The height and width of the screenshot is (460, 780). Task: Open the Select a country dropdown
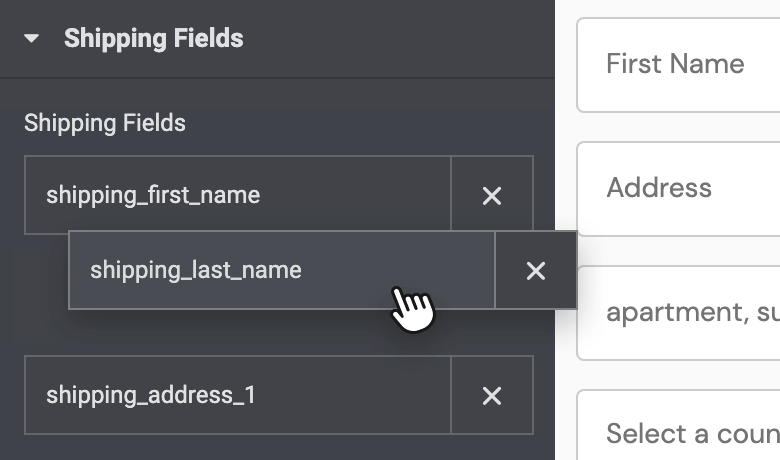tap(678, 425)
